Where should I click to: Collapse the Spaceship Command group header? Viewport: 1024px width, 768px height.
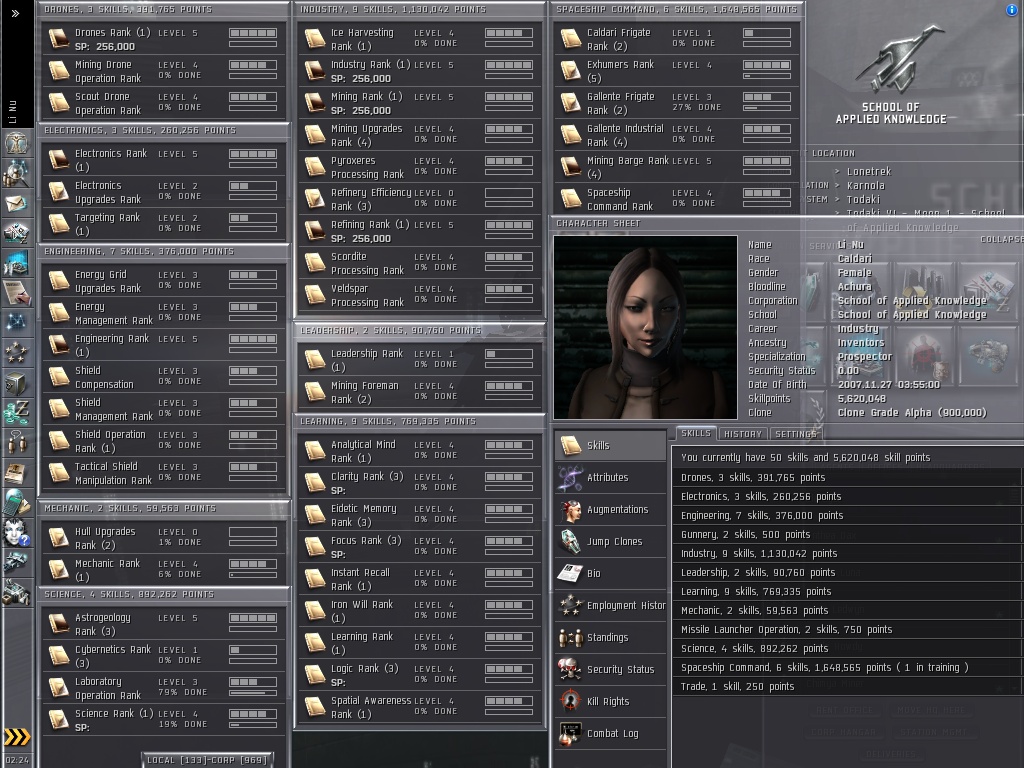[x=677, y=9]
